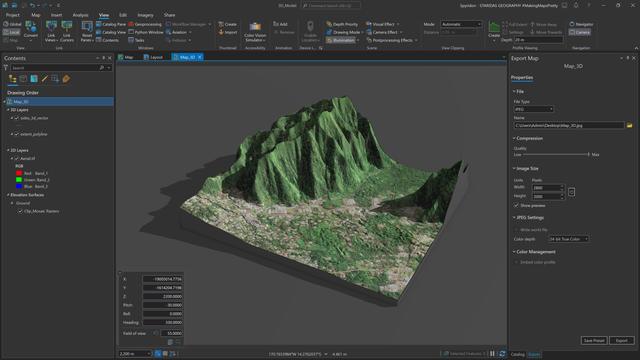Select Global view mode

tap(12, 24)
